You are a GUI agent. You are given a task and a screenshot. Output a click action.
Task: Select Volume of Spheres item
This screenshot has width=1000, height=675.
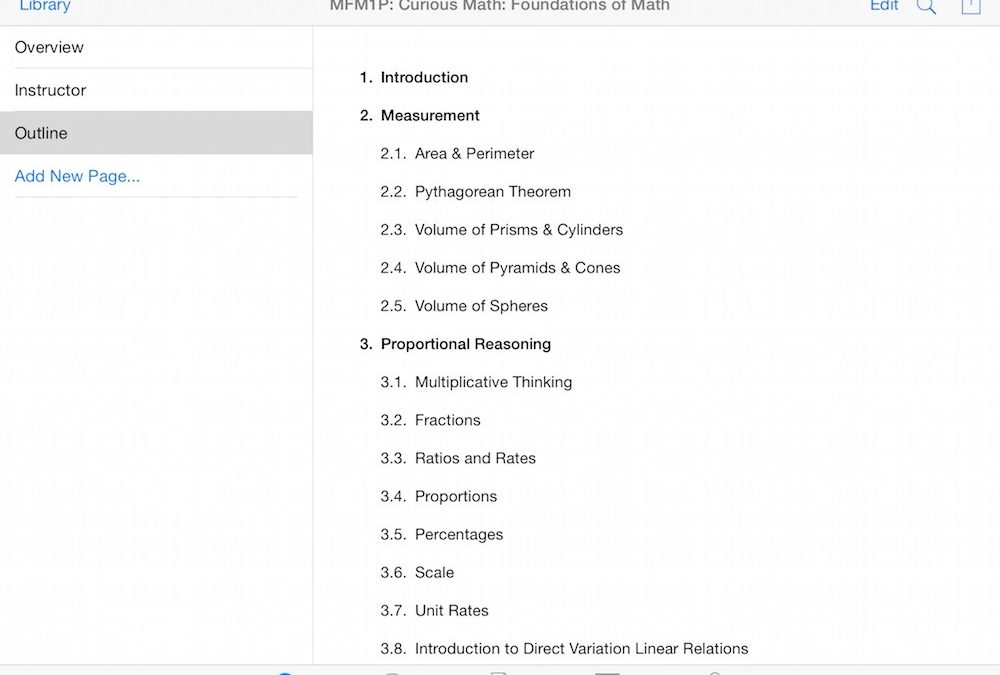(x=481, y=305)
